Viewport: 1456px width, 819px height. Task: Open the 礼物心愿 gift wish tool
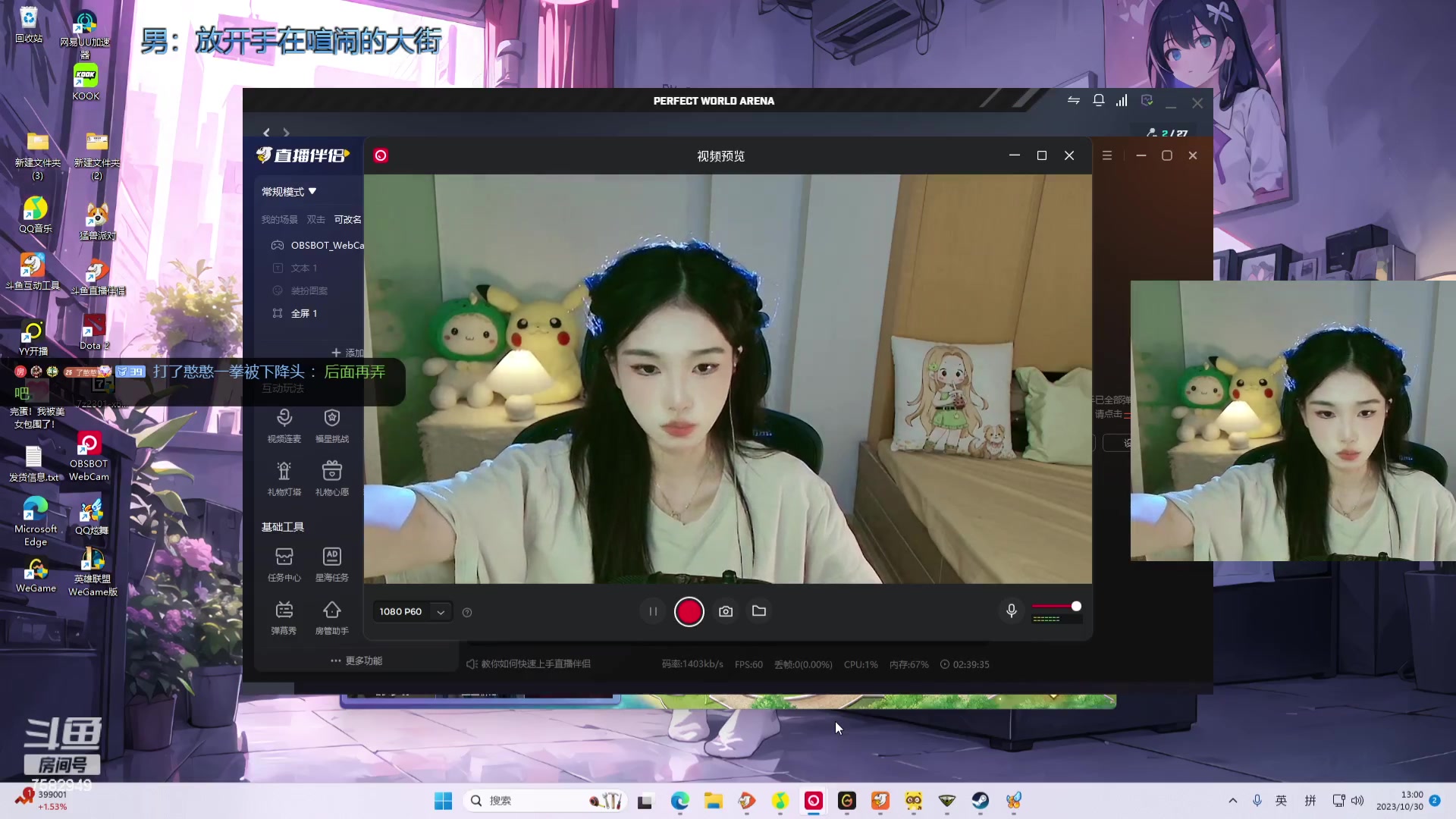(x=332, y=479)
